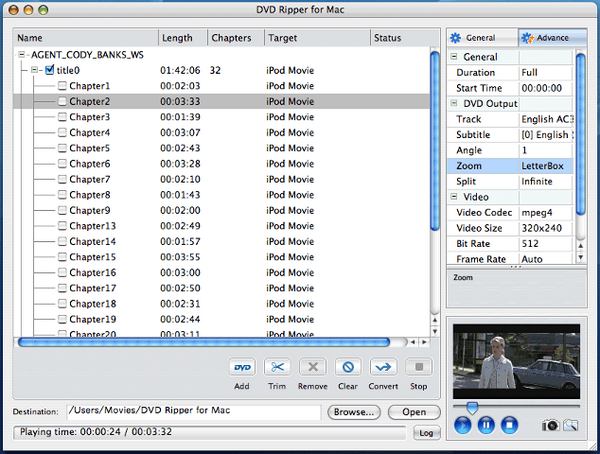Check the Chapter1 checkbox
Image resolution: width=600 pixels, height=454 pixels.
(62, 85)
